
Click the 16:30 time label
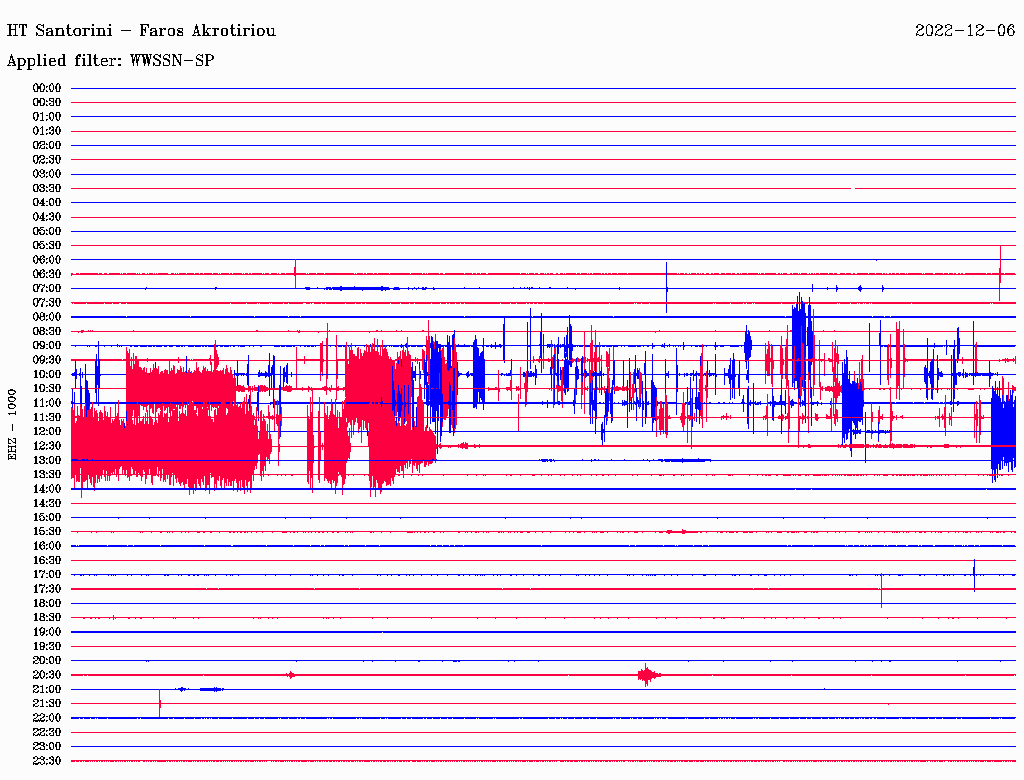[46, 561]
